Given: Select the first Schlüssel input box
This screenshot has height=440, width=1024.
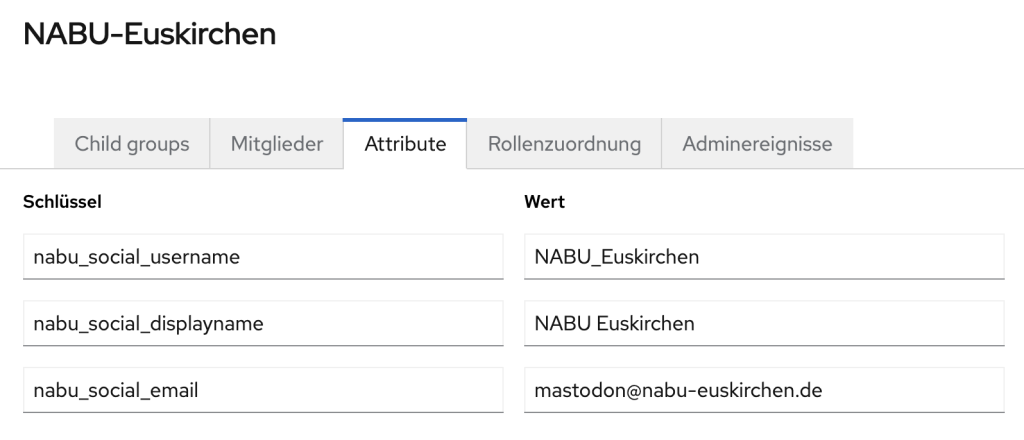Looking at the screenshot, I should (263, 257).
